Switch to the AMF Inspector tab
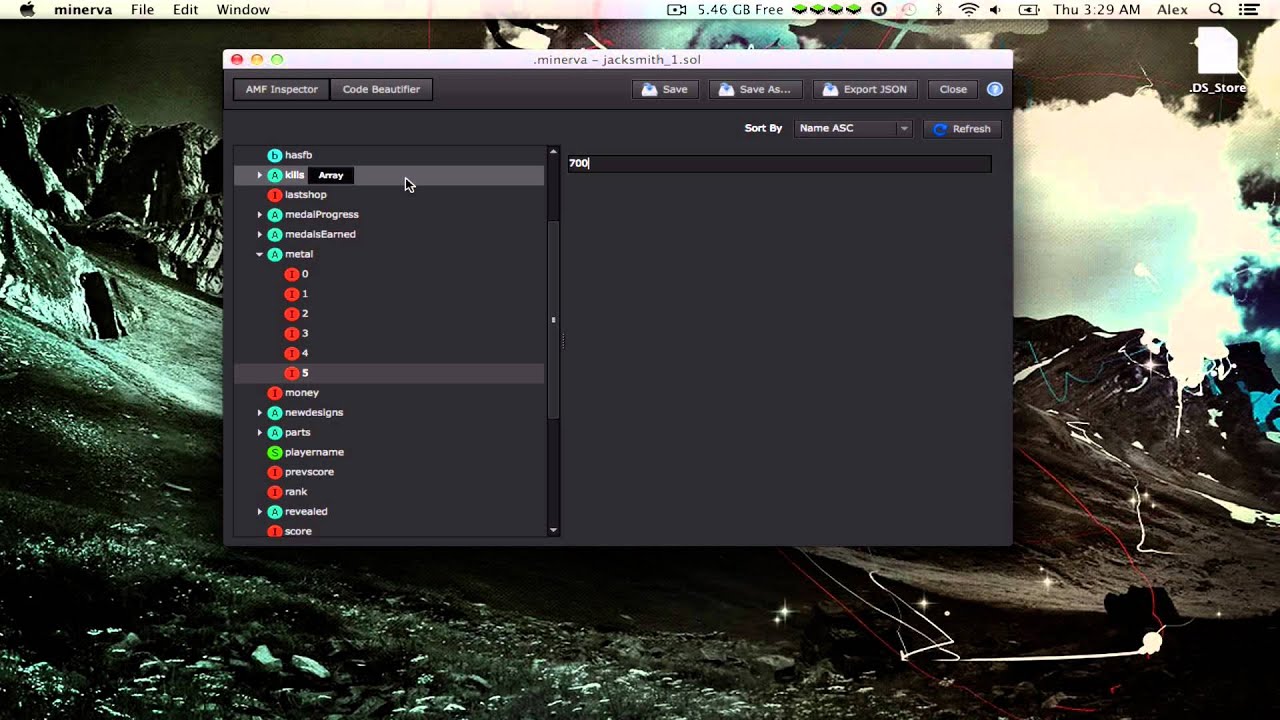This screenshot has height=720, width=1280. [282, 89]
